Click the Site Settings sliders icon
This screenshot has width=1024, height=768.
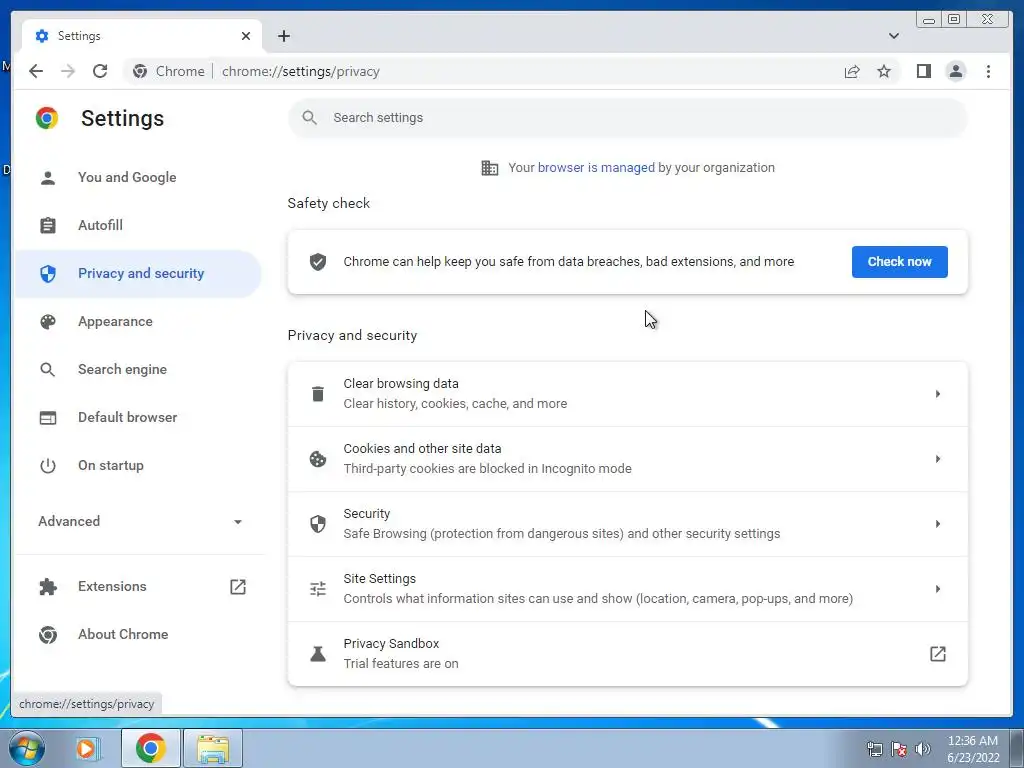(x=318, y=589)
